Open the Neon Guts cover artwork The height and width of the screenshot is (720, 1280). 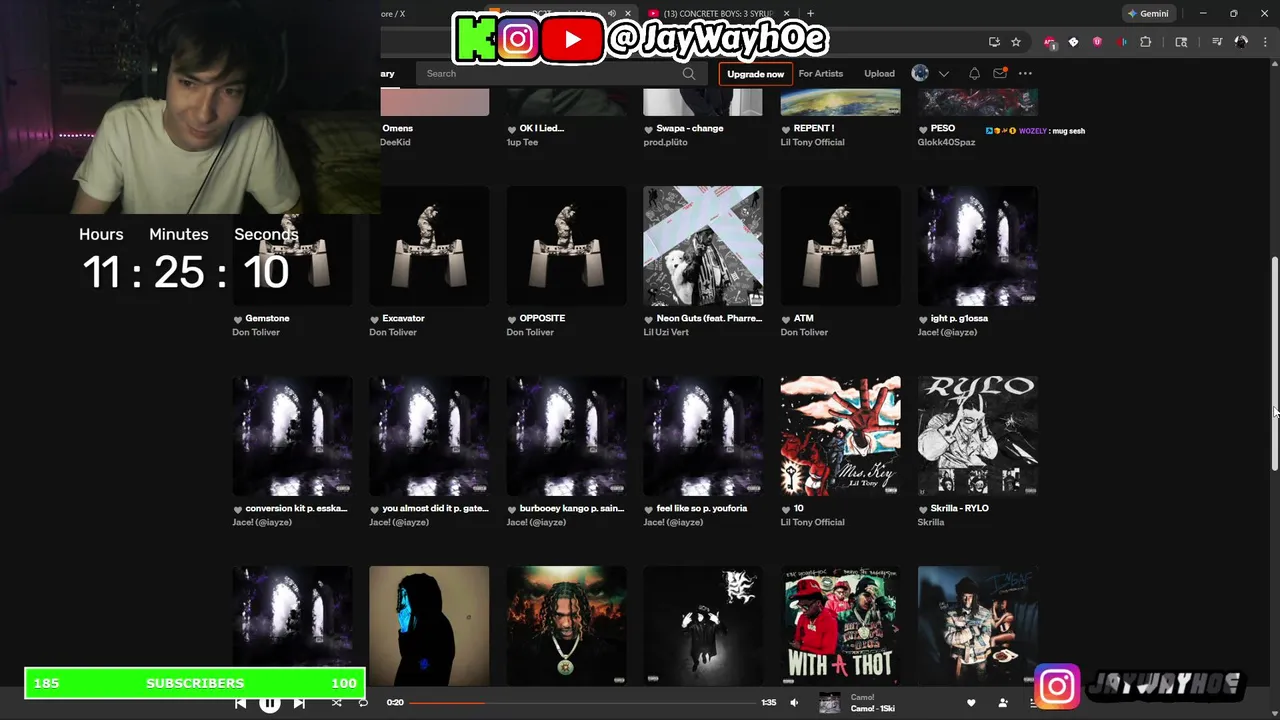[x=703, y=246]
